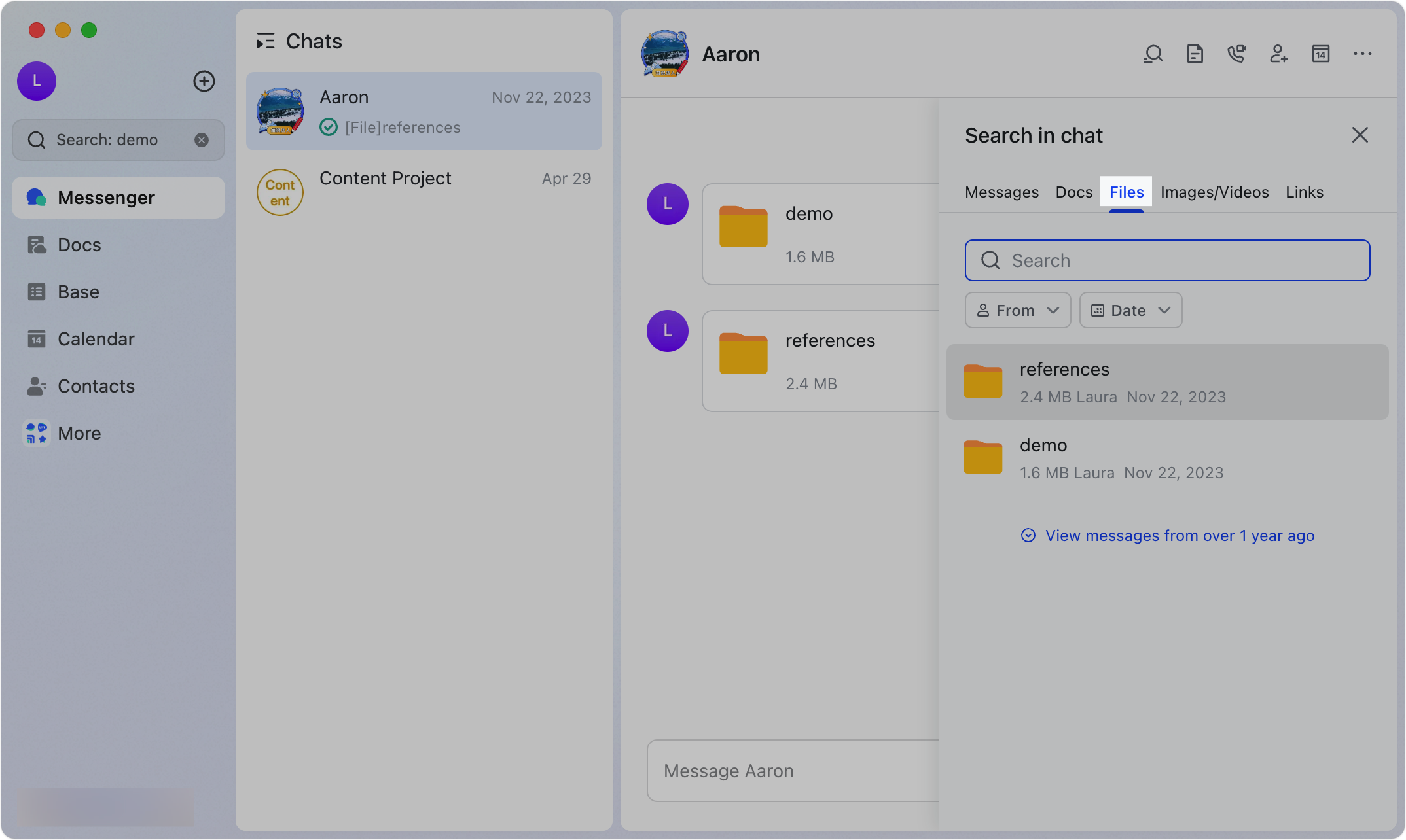Image resolution: width=1406 pixels, height=840 pixels.
Task: Click the references file search result
Action: pos(1167,382)
